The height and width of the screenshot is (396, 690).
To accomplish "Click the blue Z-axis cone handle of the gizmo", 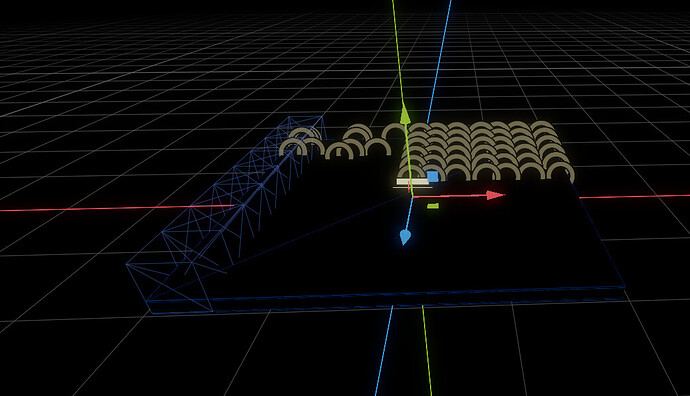I will pos(405,237).
